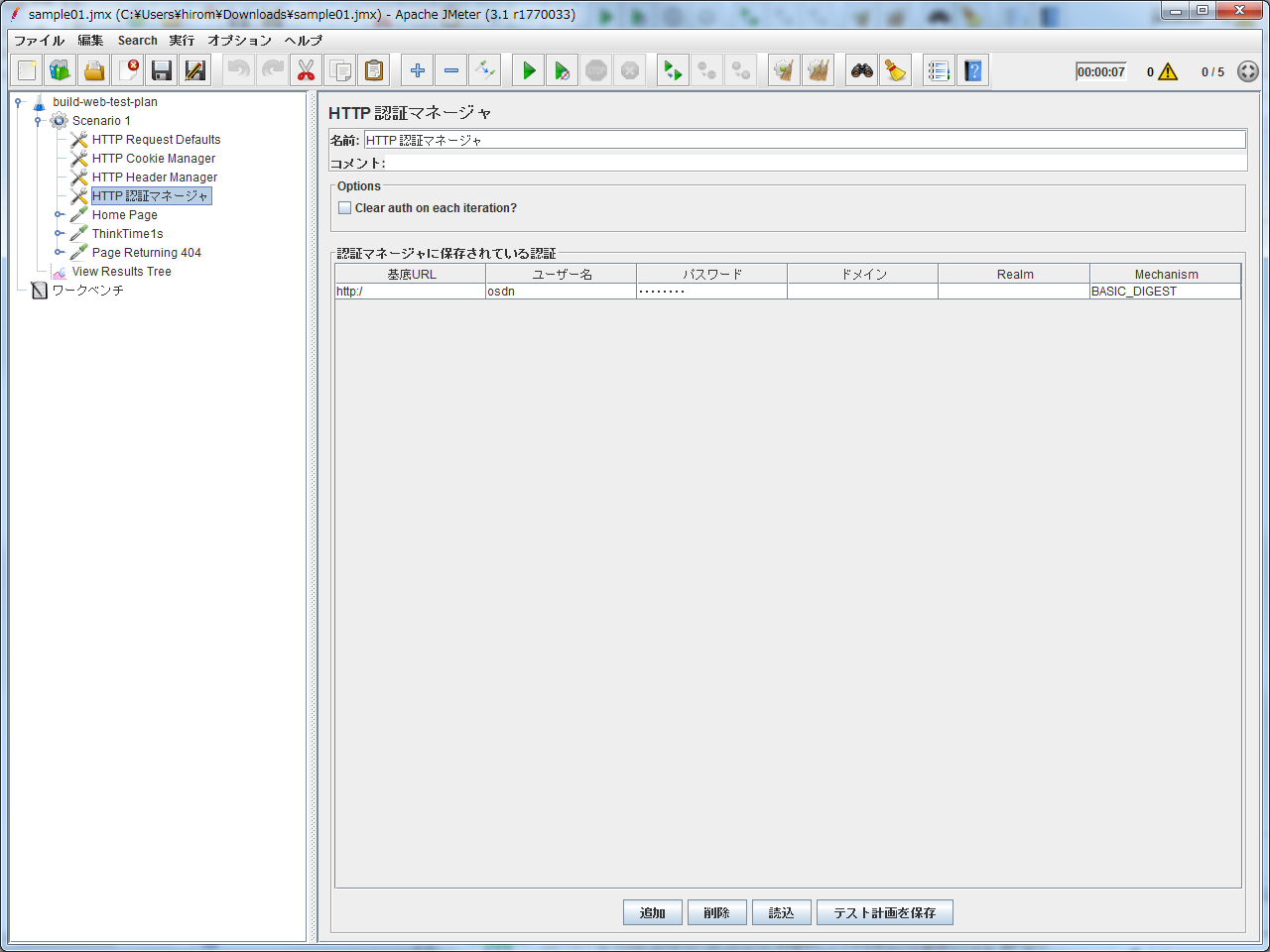The width and height of the screenshot is (1270, 952).
Task: Expand the Home Page node
Action: pyautogui.click(x=60, y=215)
